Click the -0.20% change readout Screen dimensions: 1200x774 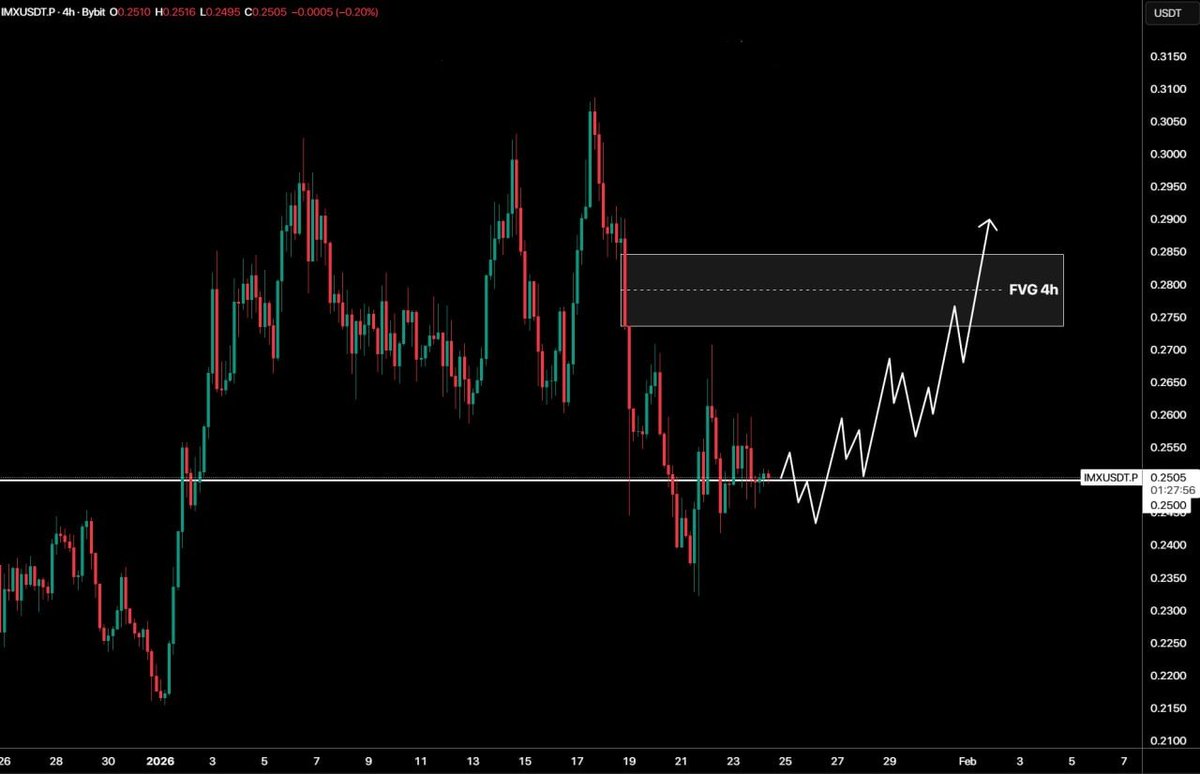(358, 13)
